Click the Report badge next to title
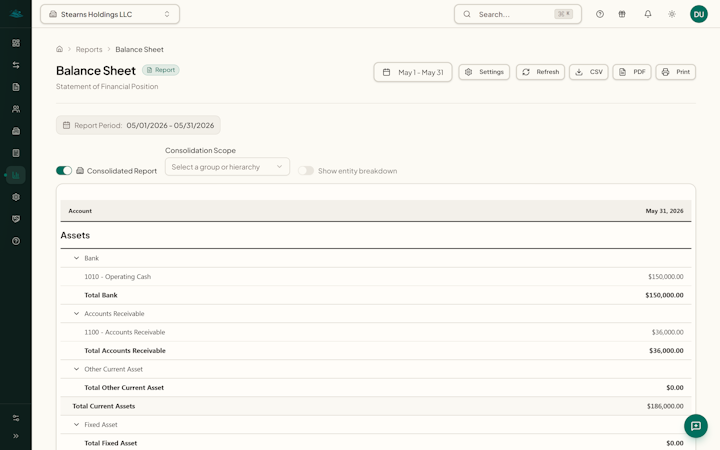This screenshot has width=720, height=450. pos(161,70)
